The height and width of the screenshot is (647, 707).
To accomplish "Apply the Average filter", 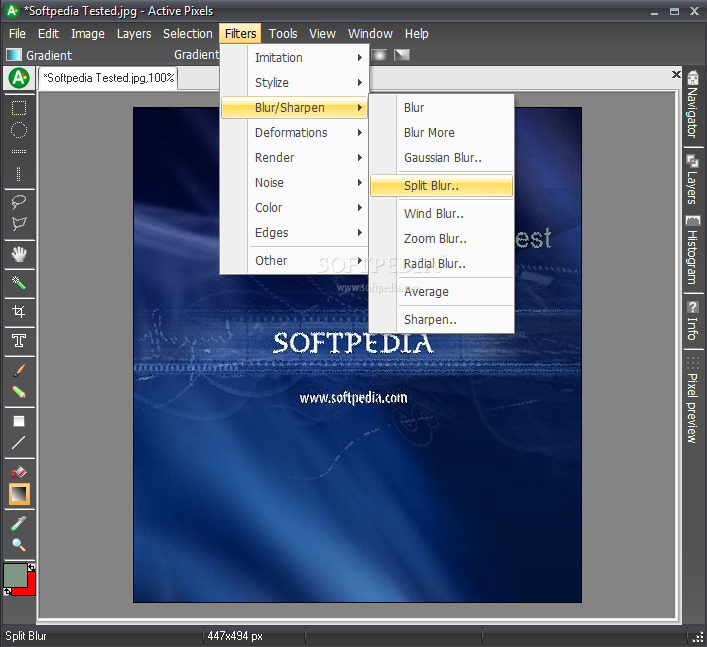I will pos(441,292).
